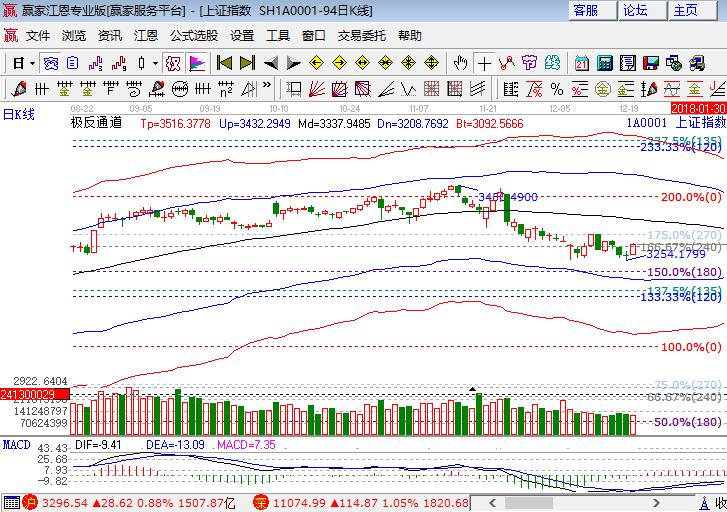Image resolution: width=727 pixels, height=512 pixels.
Task: Expand the candlestick chart style dropdown arrow
Action: [x=155, y=63]
